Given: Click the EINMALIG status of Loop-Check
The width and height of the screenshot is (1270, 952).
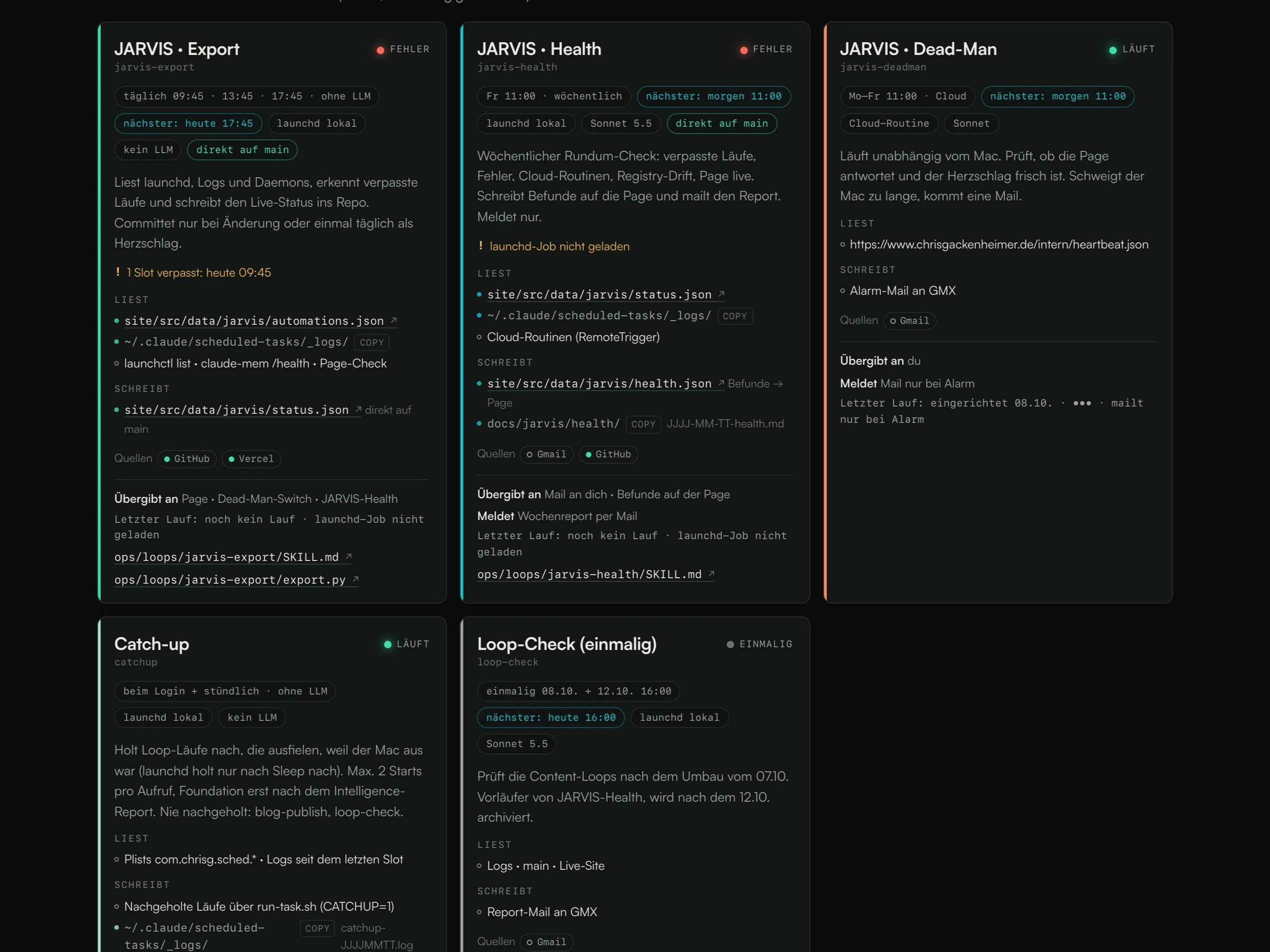Looking at the screenshot, I should (759, 644).
